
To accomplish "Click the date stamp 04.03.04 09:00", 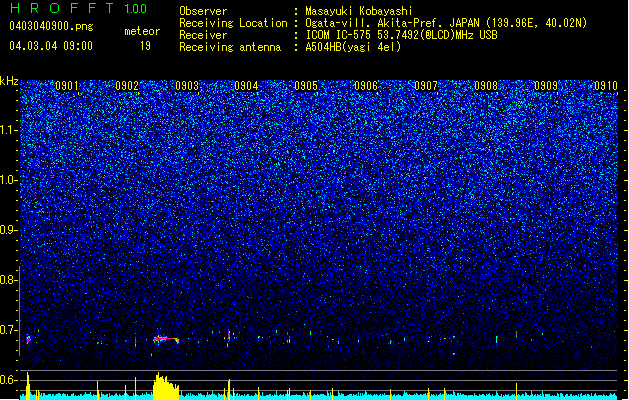I will (51, 46).
